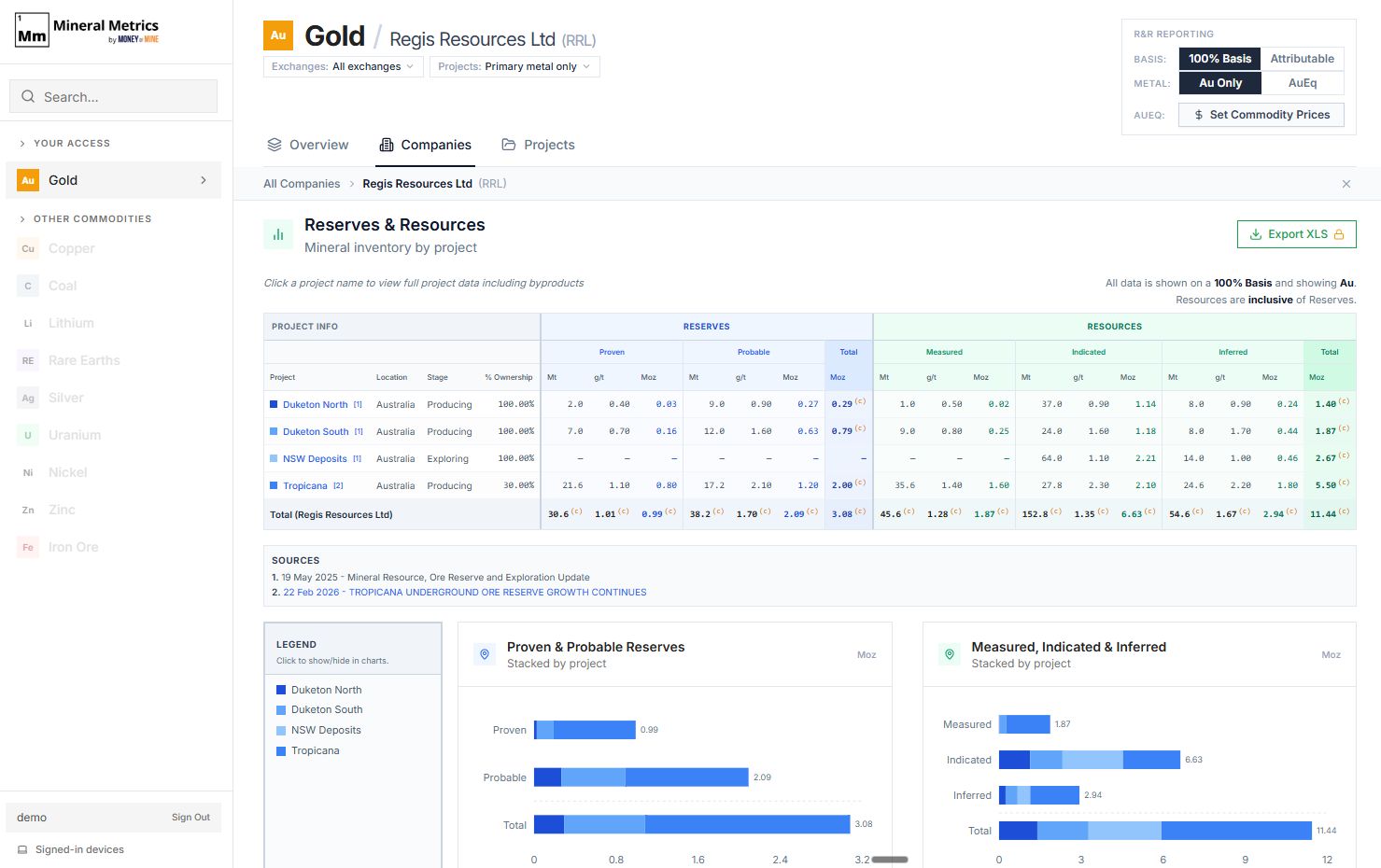Open Signed-in devices
The width and height of the screenshot is (1381, 868).
pos(71,849)
